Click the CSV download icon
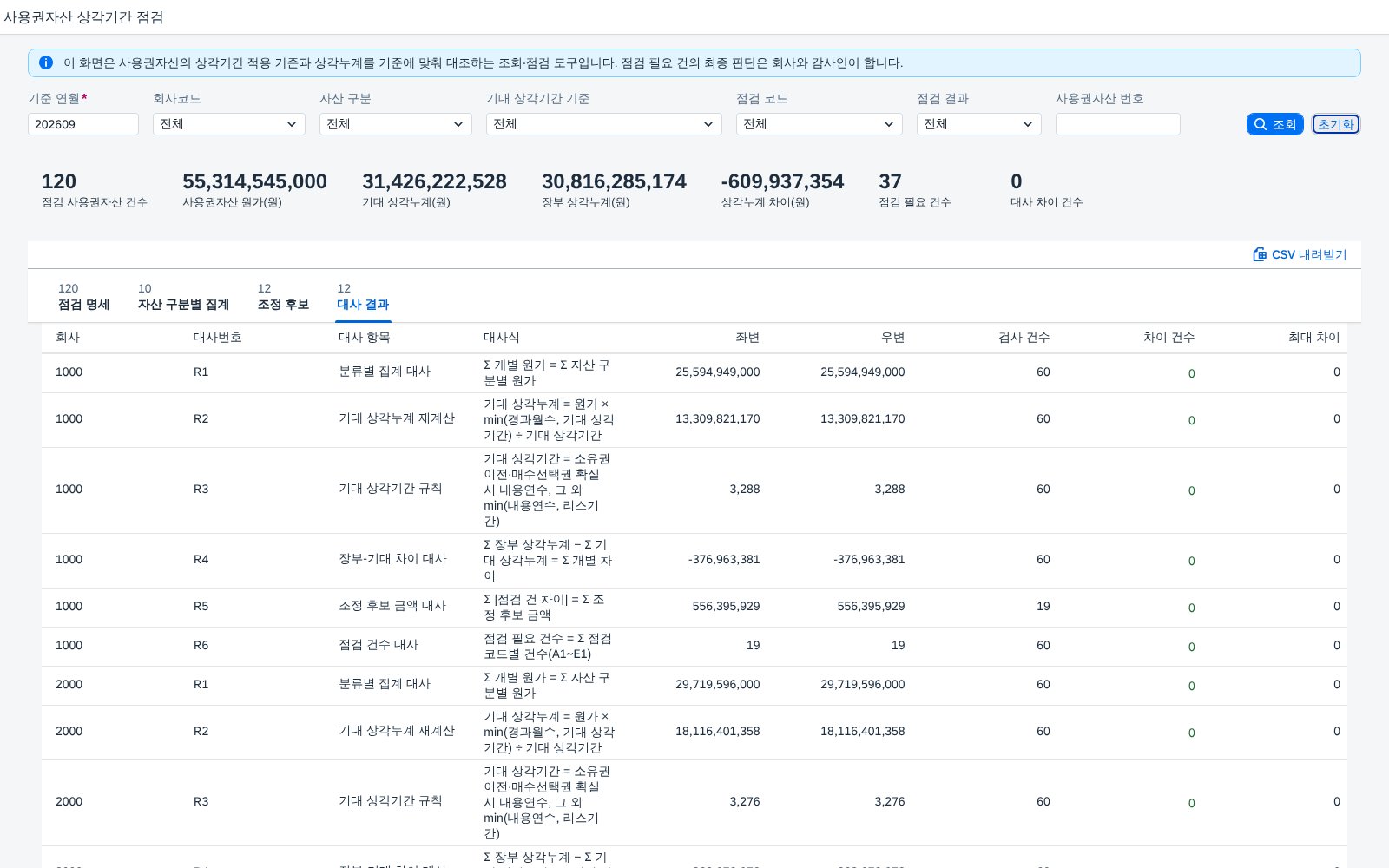 (x=1260, y=254)
